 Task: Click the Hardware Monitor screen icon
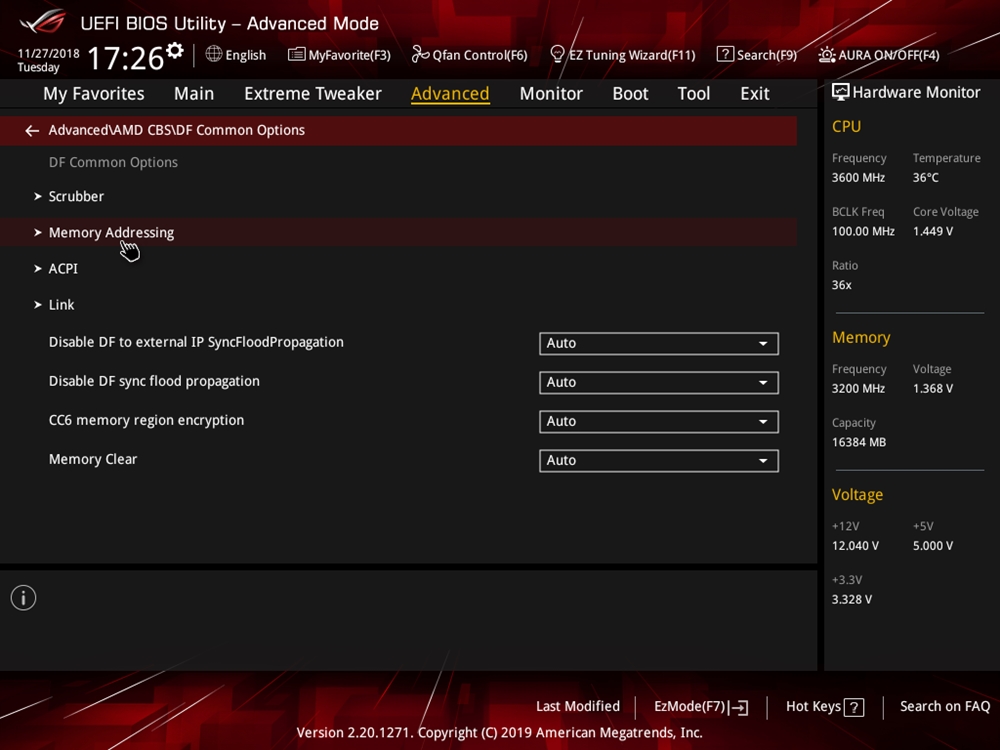point(841,92)
